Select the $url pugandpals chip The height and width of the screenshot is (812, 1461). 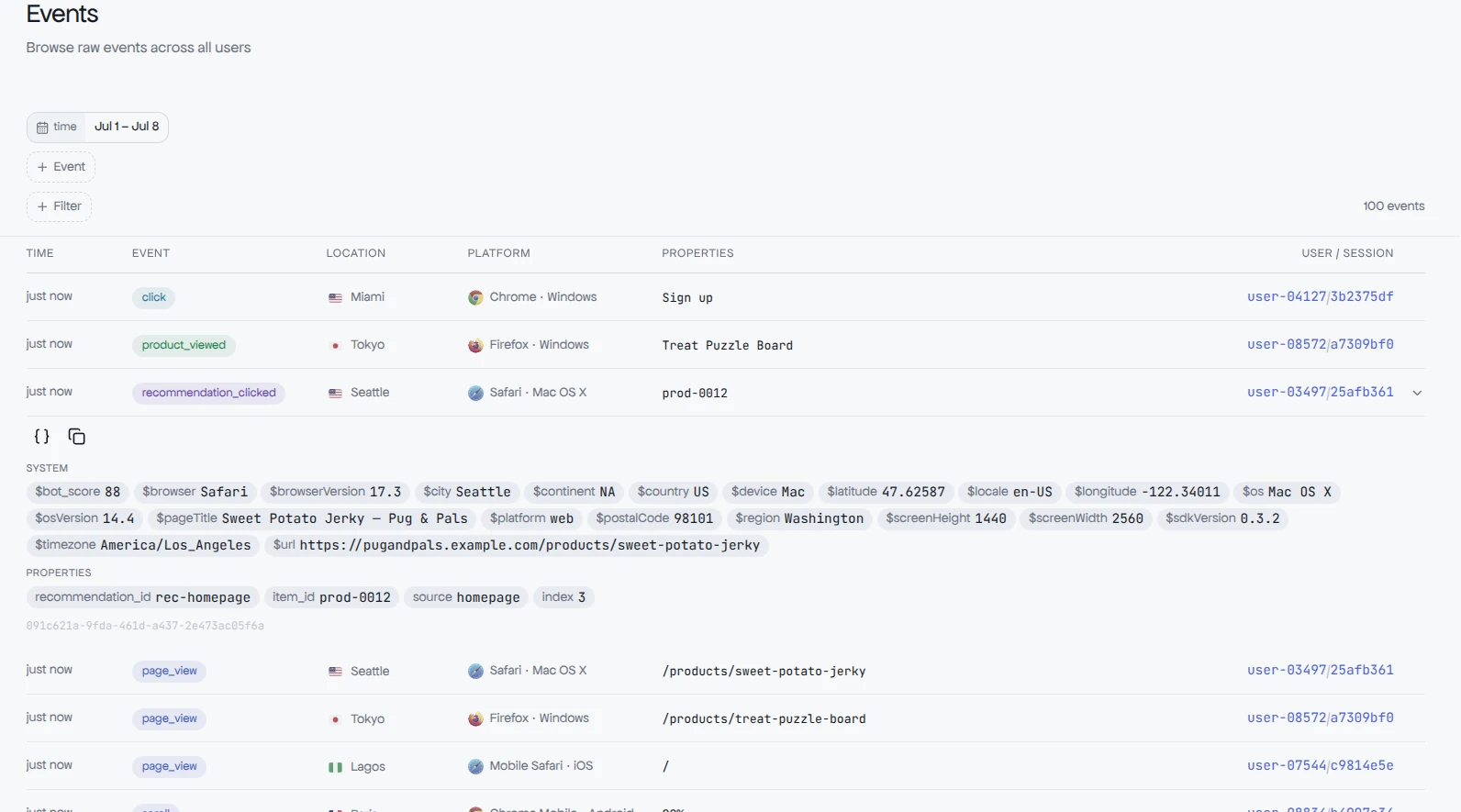coord(517,545)
